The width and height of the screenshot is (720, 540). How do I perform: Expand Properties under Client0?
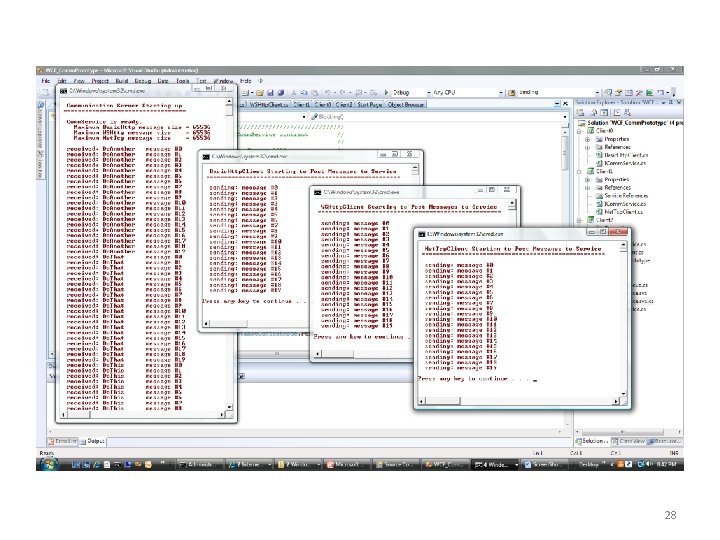[x=587, y=139]
